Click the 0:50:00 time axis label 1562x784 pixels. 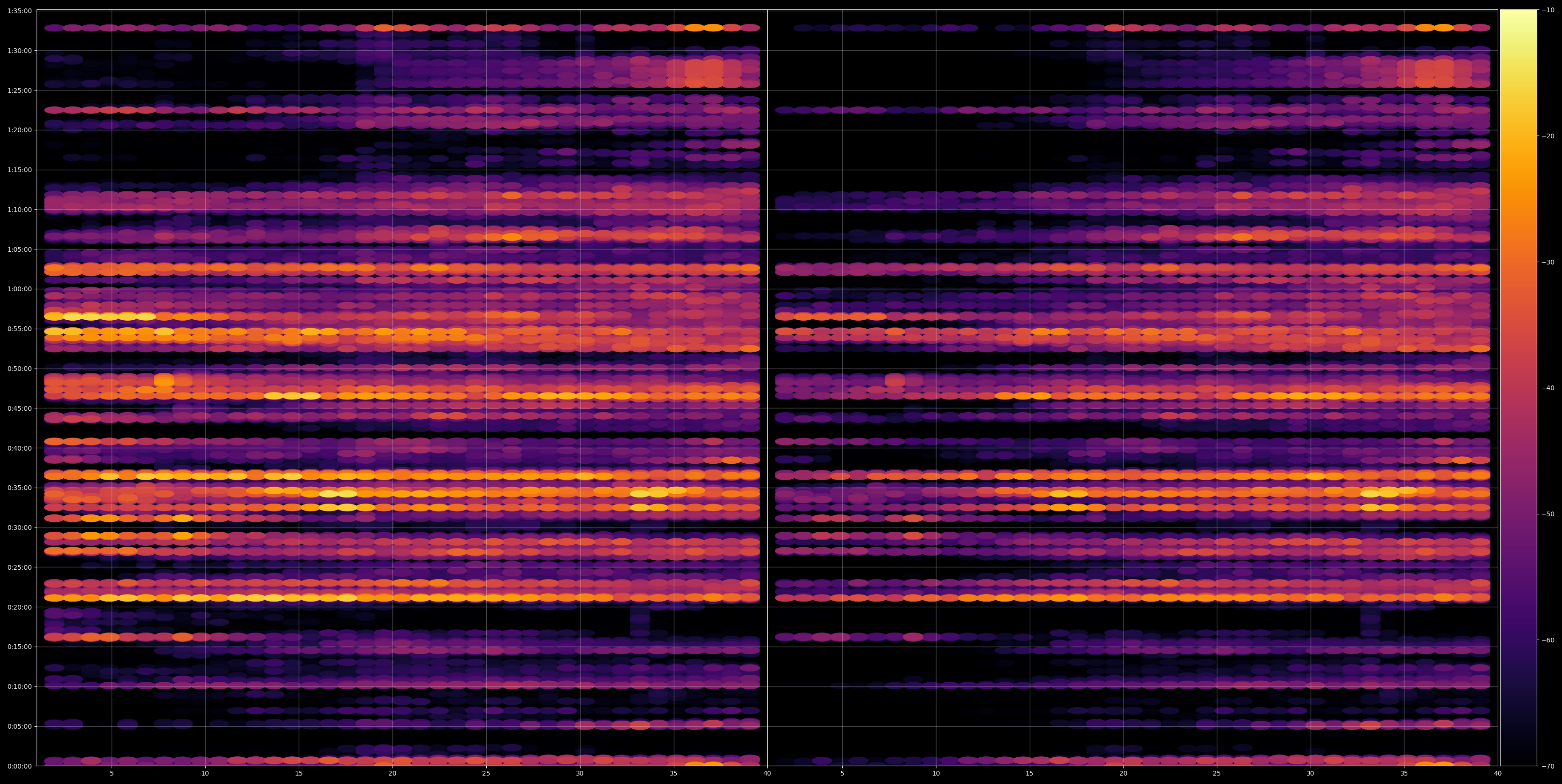click(x=20, y=369)
